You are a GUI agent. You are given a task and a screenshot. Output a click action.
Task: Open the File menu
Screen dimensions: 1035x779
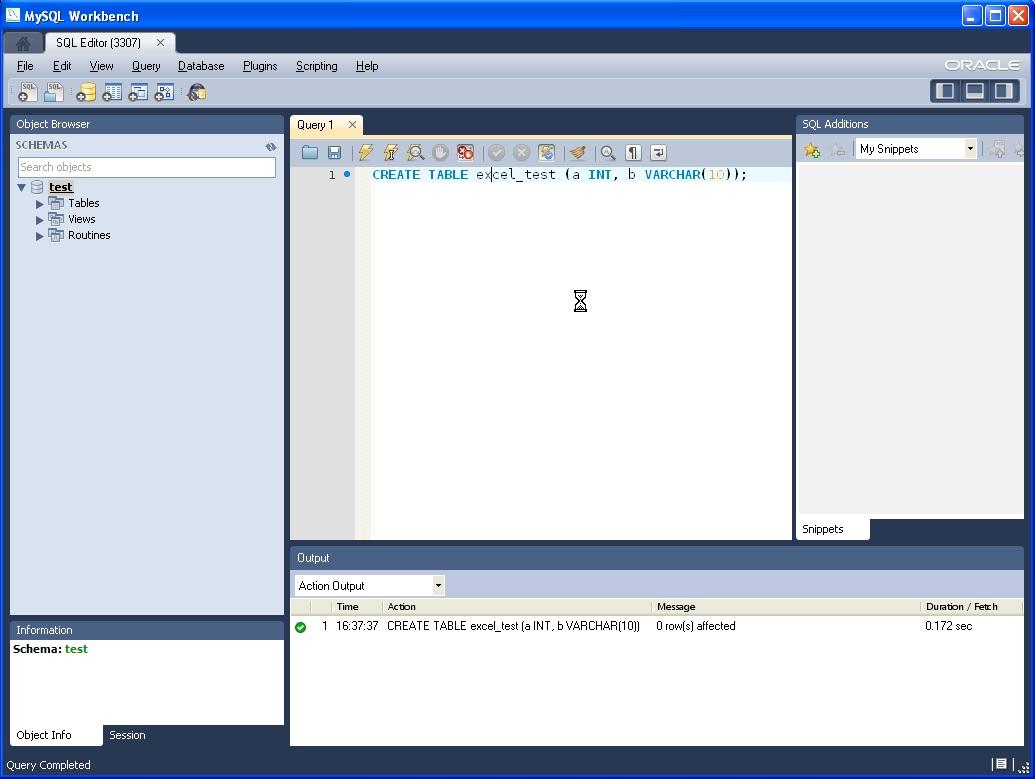[x=25, y=66]
